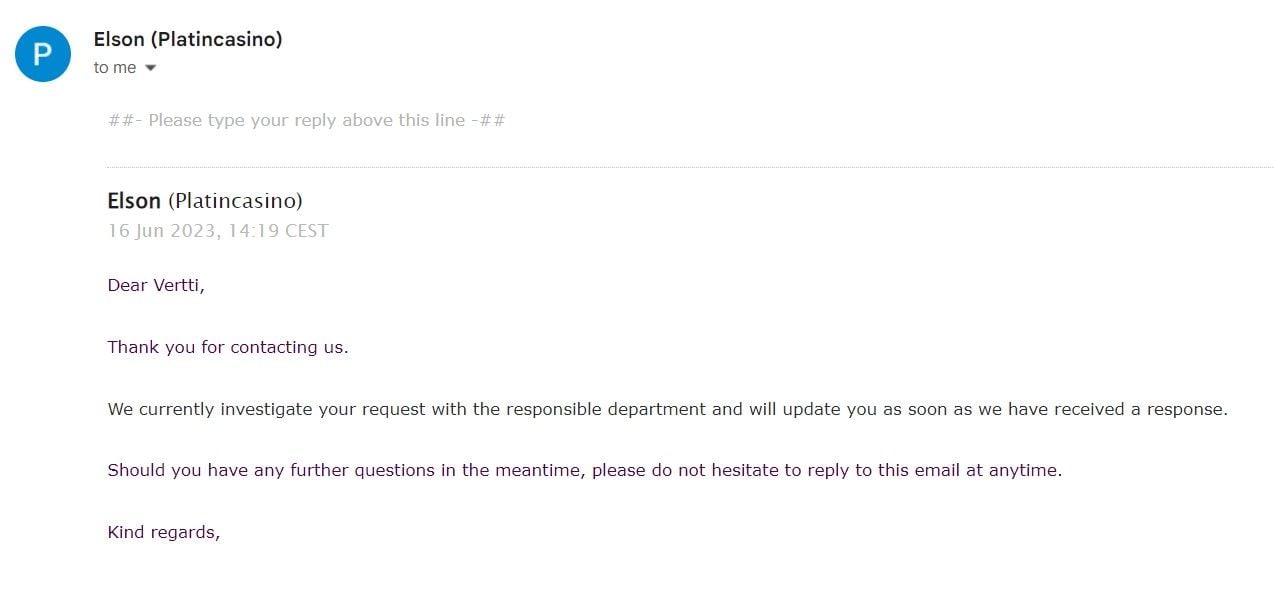Viewport: 1274px width, 602px height.
Task: Click the dotted separator line below the reply notice
Action: 689,167
